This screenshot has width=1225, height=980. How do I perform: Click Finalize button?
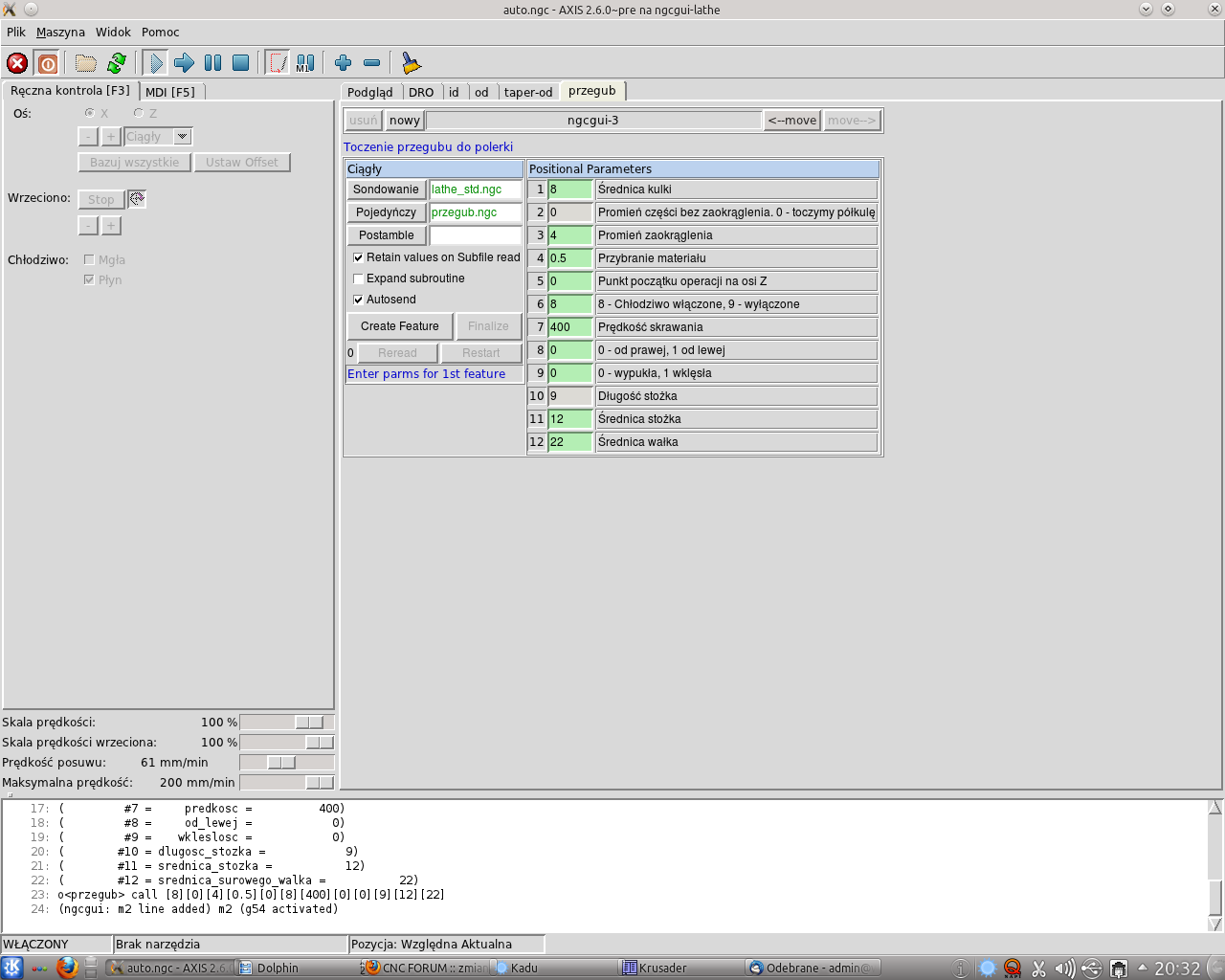(488, 326)
